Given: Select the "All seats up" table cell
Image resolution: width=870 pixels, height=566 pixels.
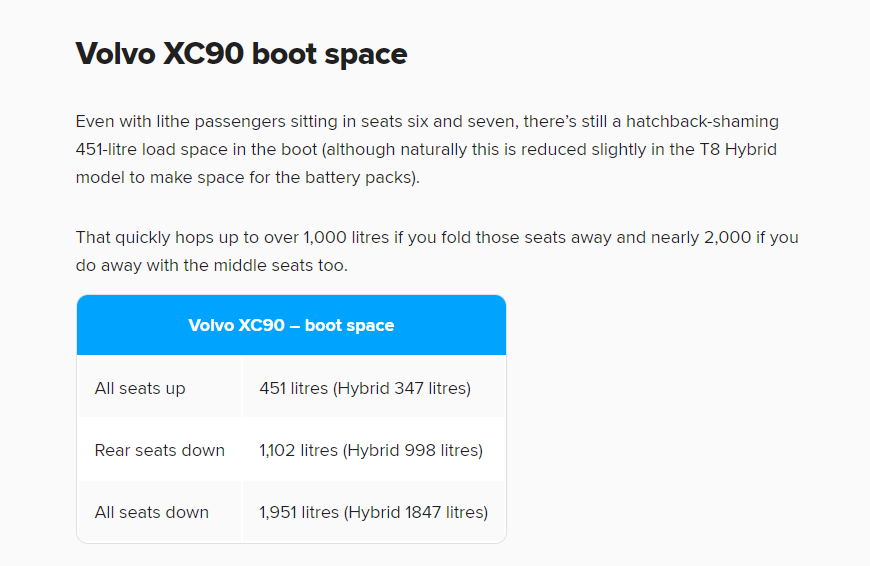Looking at the screenshot, I should 140,388.
